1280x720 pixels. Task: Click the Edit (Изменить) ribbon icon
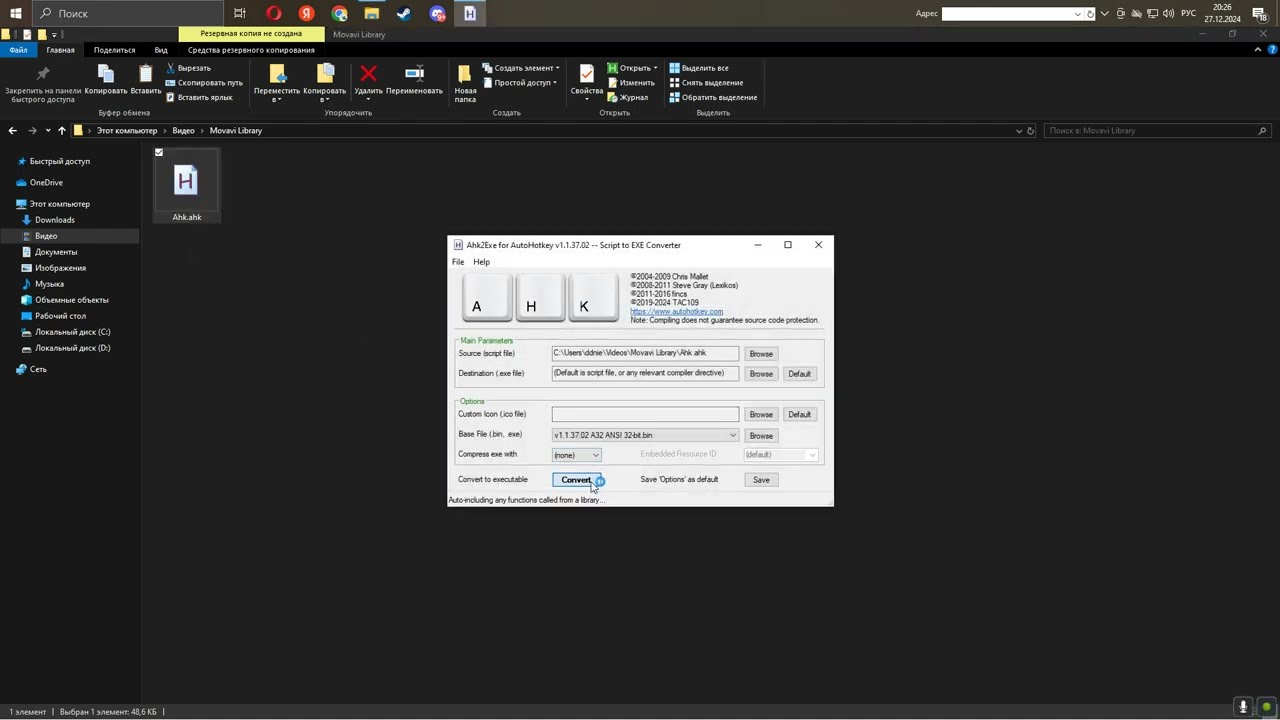coord(630,83)
